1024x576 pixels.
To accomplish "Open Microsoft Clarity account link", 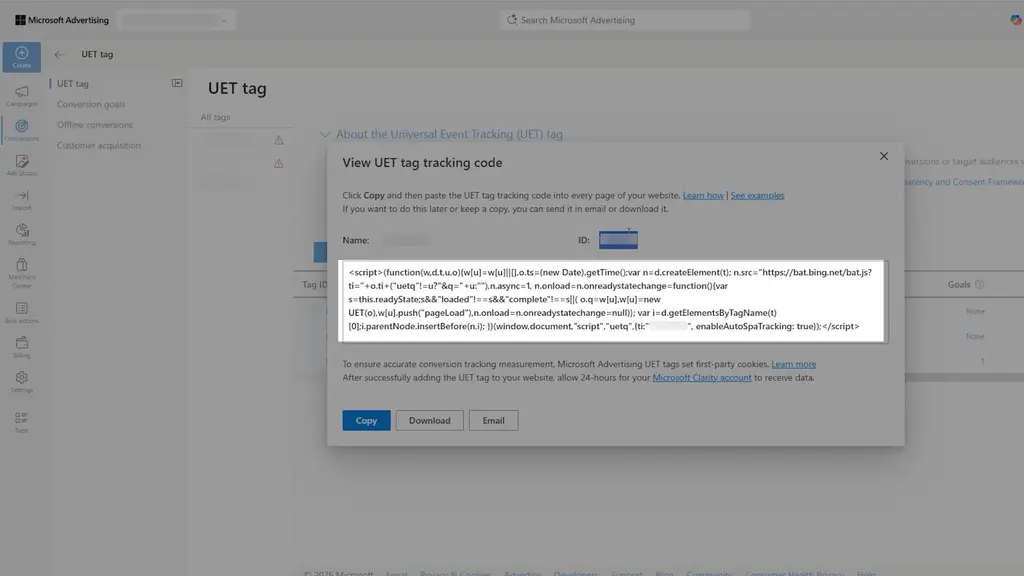I will [702, 377].
